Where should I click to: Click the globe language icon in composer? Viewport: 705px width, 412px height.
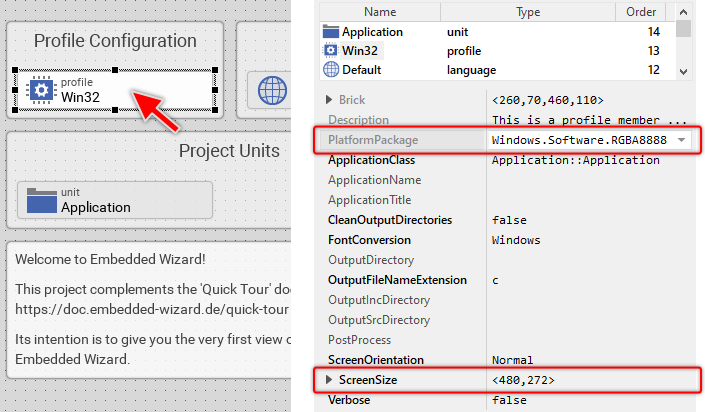[273, 90]
